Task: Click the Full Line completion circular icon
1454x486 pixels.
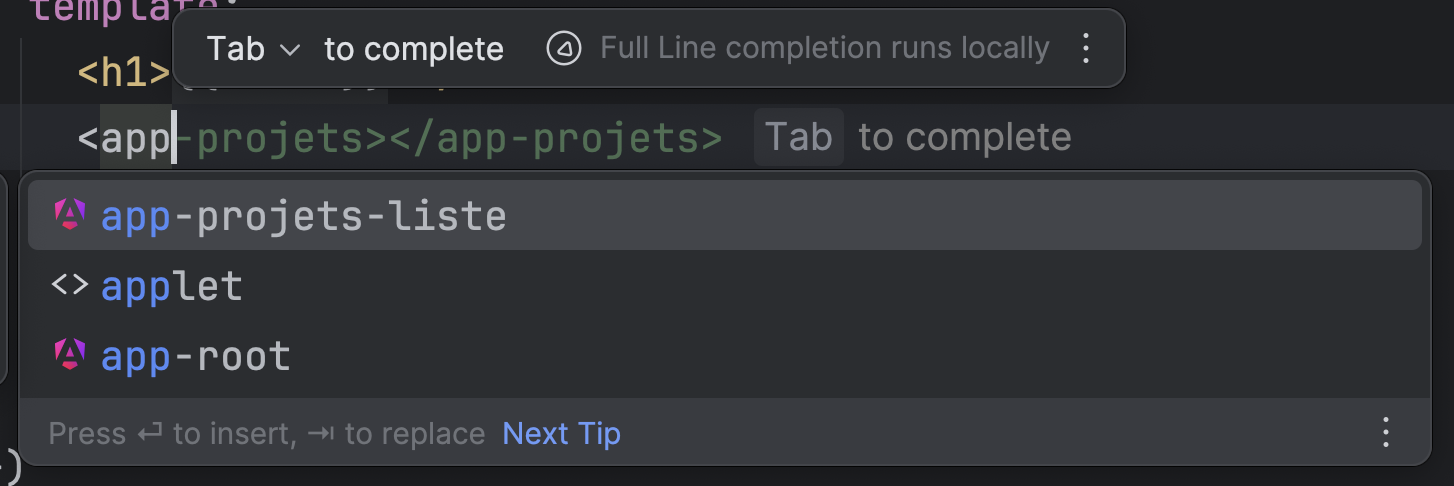Action: tap(564, 48)
